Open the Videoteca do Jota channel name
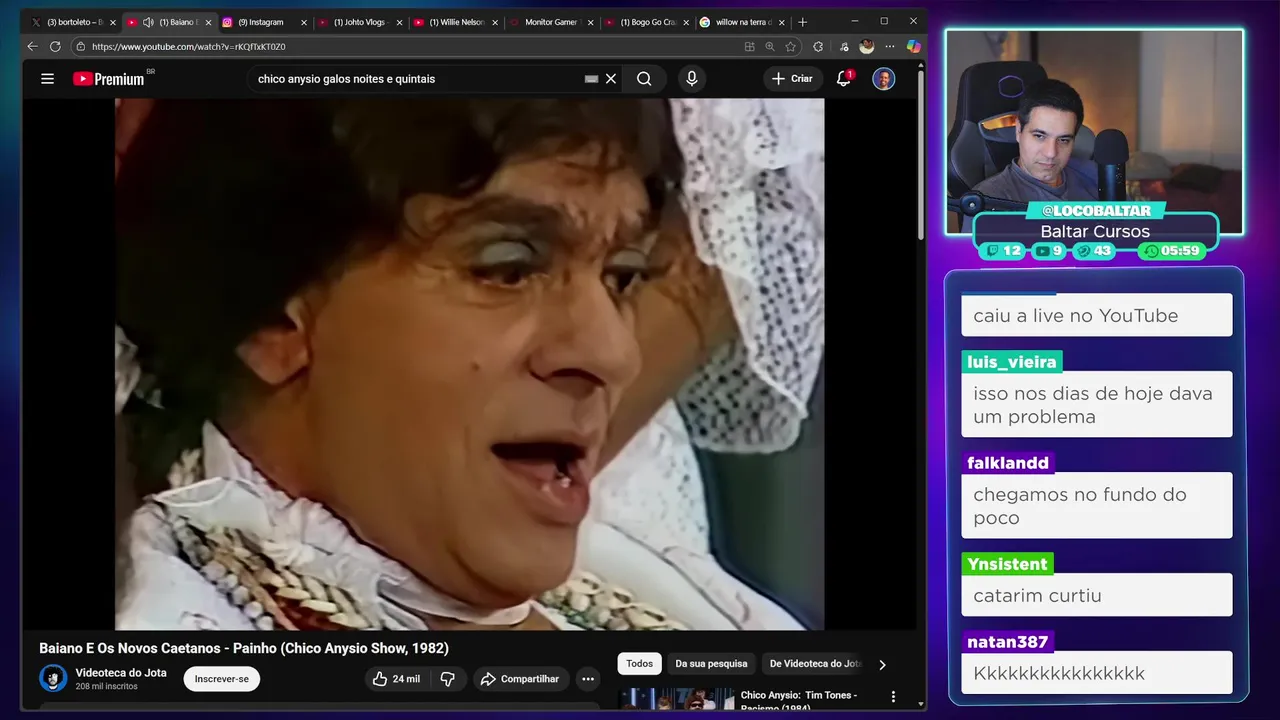This screenshot has height=720, width=1280. (x=121, y=672)
